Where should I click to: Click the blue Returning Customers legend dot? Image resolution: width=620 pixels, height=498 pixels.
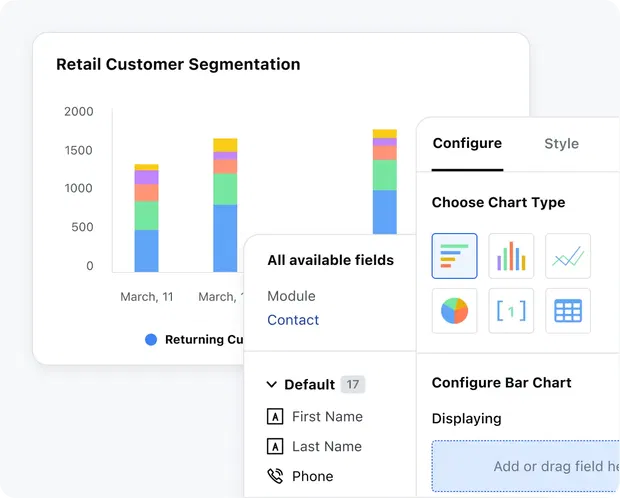(151, 339)
